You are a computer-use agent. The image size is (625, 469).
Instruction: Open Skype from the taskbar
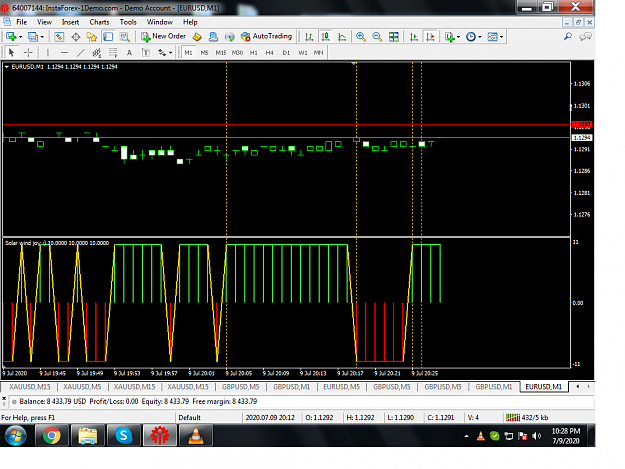click(x=124, y=435)
